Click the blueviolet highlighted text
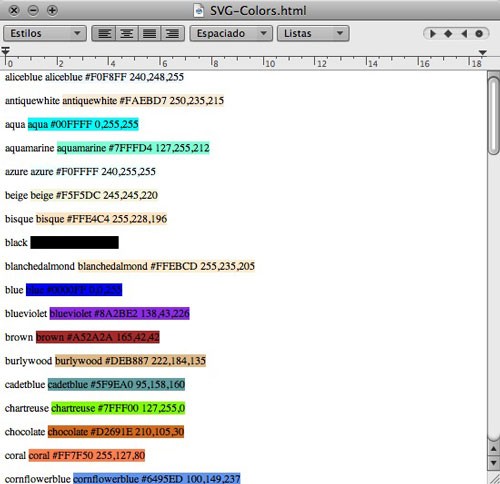This screenshot has height=484, width=500. pyautogui.click(x=120, y=313)
